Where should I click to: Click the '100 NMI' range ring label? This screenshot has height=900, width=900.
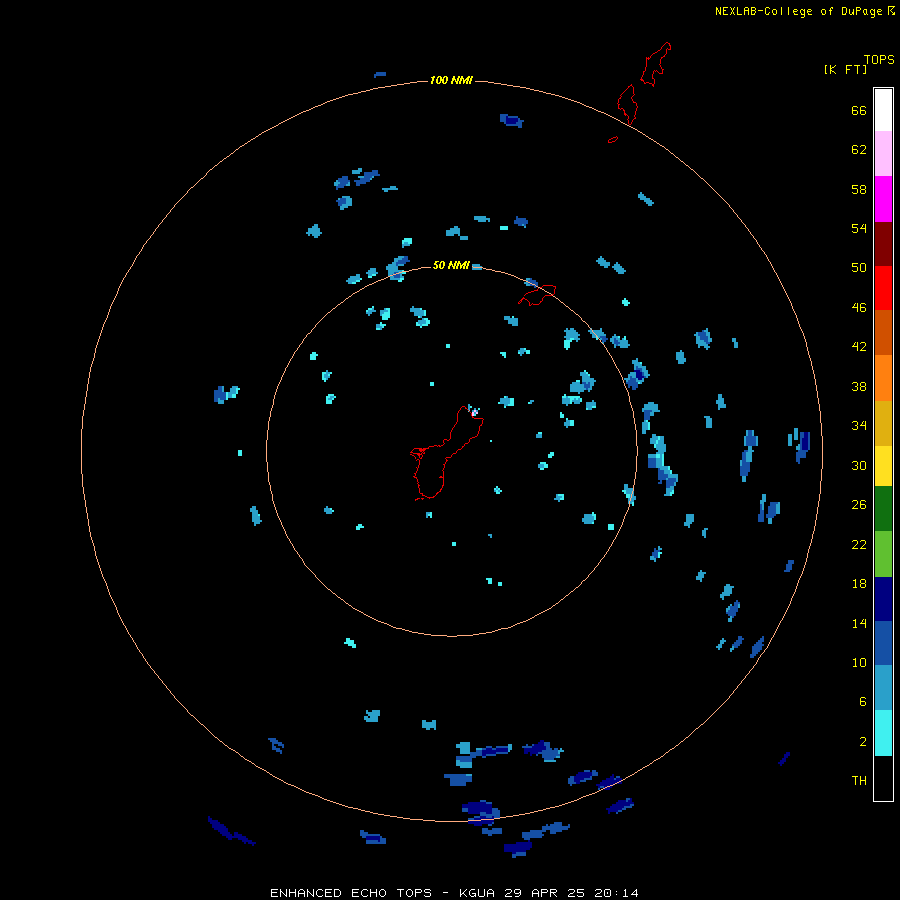pyautogui.click(x=451, y=80)
